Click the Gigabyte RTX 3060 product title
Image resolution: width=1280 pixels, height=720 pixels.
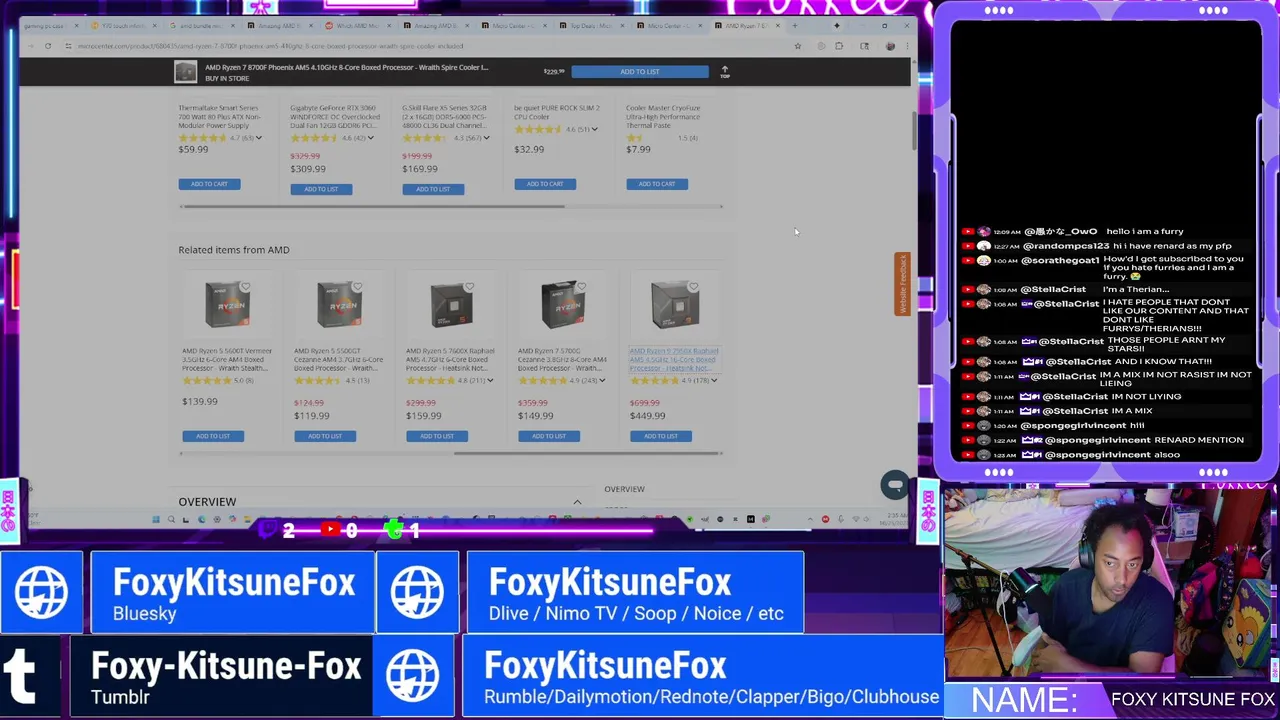pyautogui.click(x=335, y=117)
